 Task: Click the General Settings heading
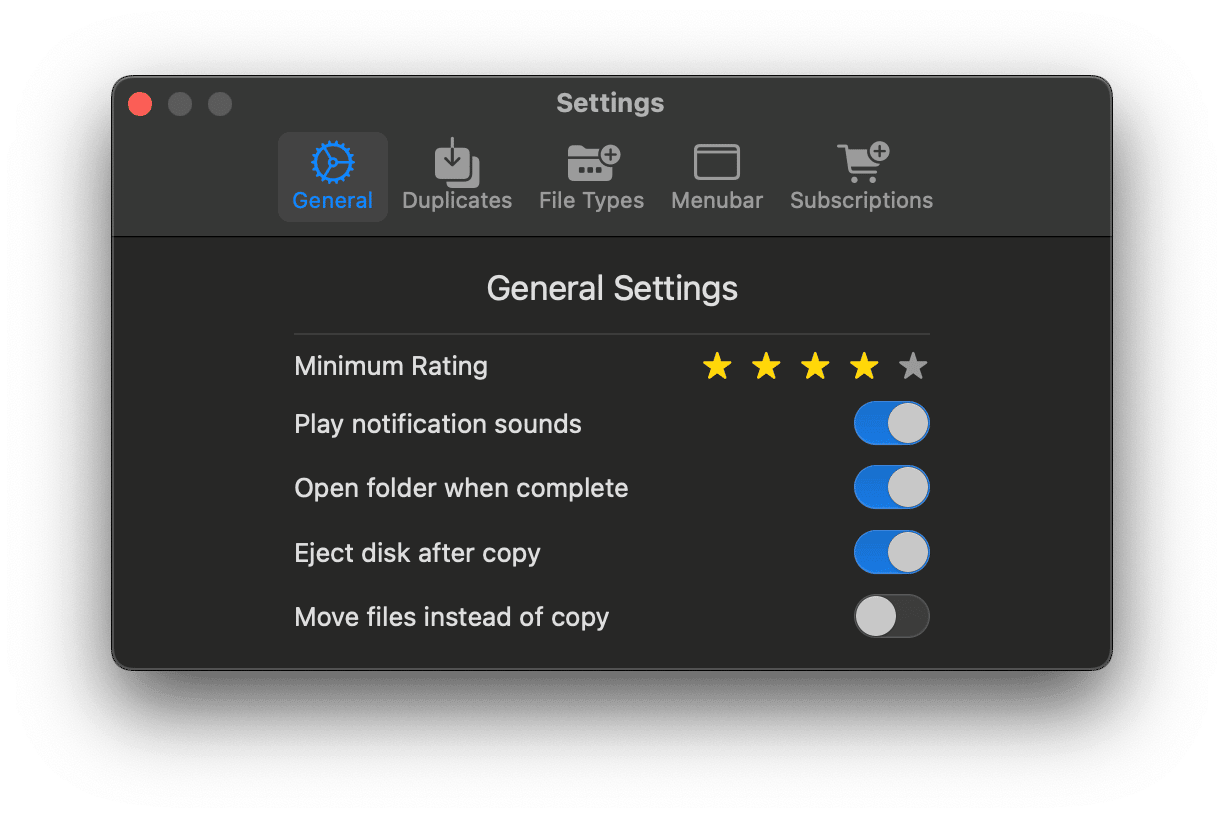click(611, 288)
